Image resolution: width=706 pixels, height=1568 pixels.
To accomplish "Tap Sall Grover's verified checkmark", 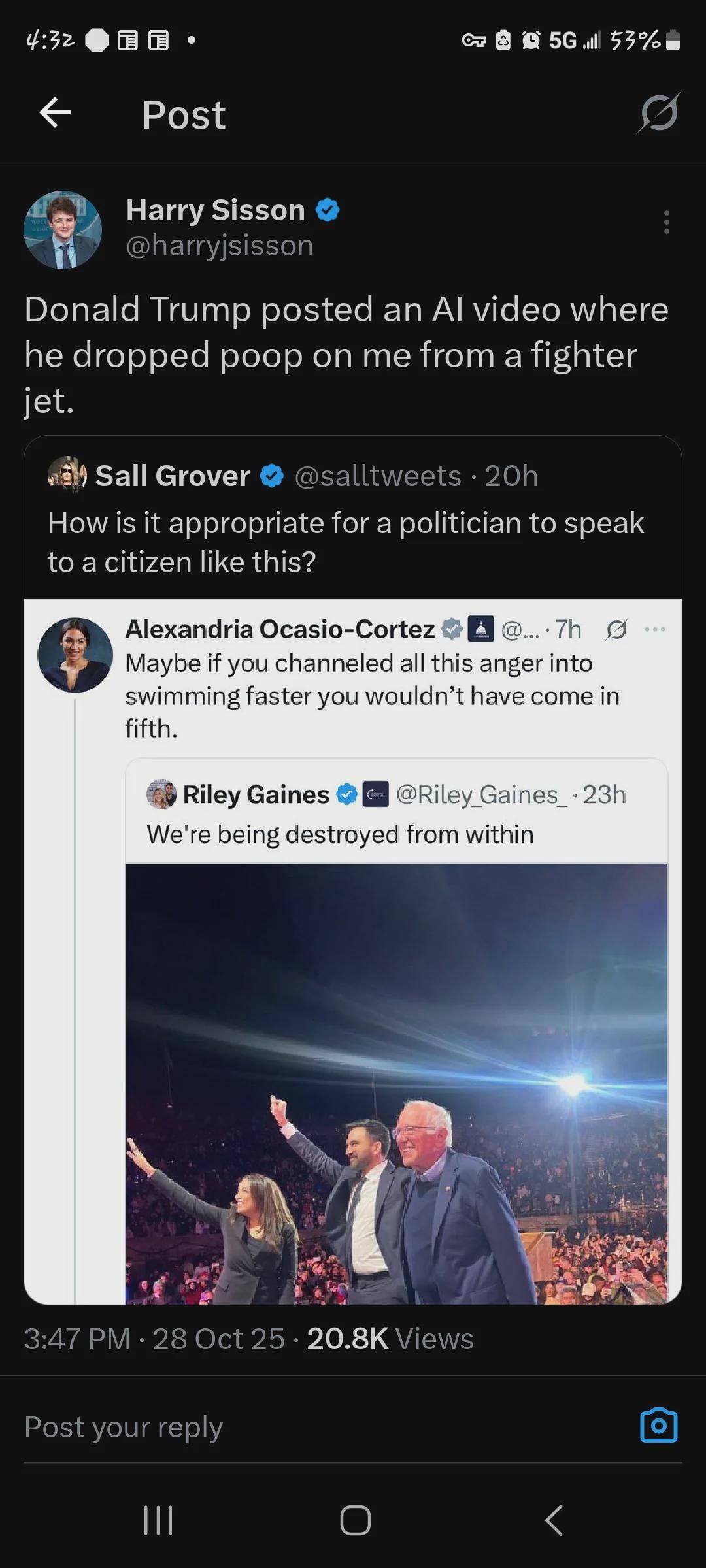I will click(x=272, y=476).
